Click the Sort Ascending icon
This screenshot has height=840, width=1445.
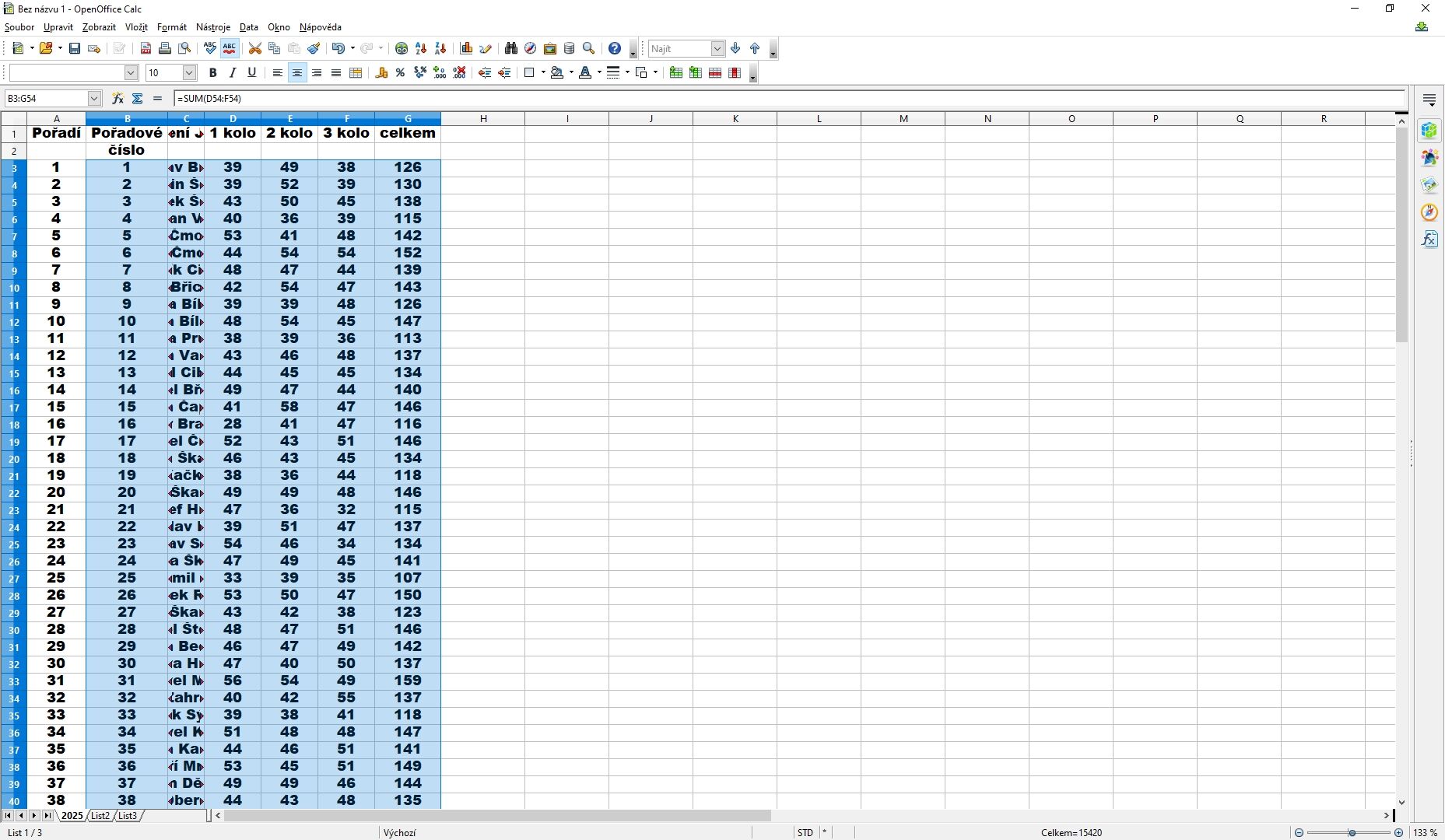point(421,48)
